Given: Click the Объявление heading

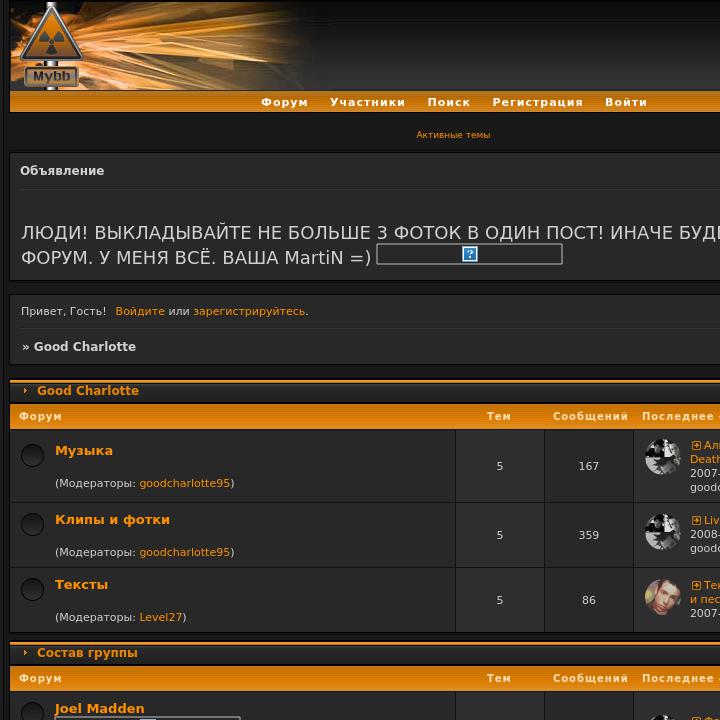Looking at the screenshot, I should pos(62,170).
